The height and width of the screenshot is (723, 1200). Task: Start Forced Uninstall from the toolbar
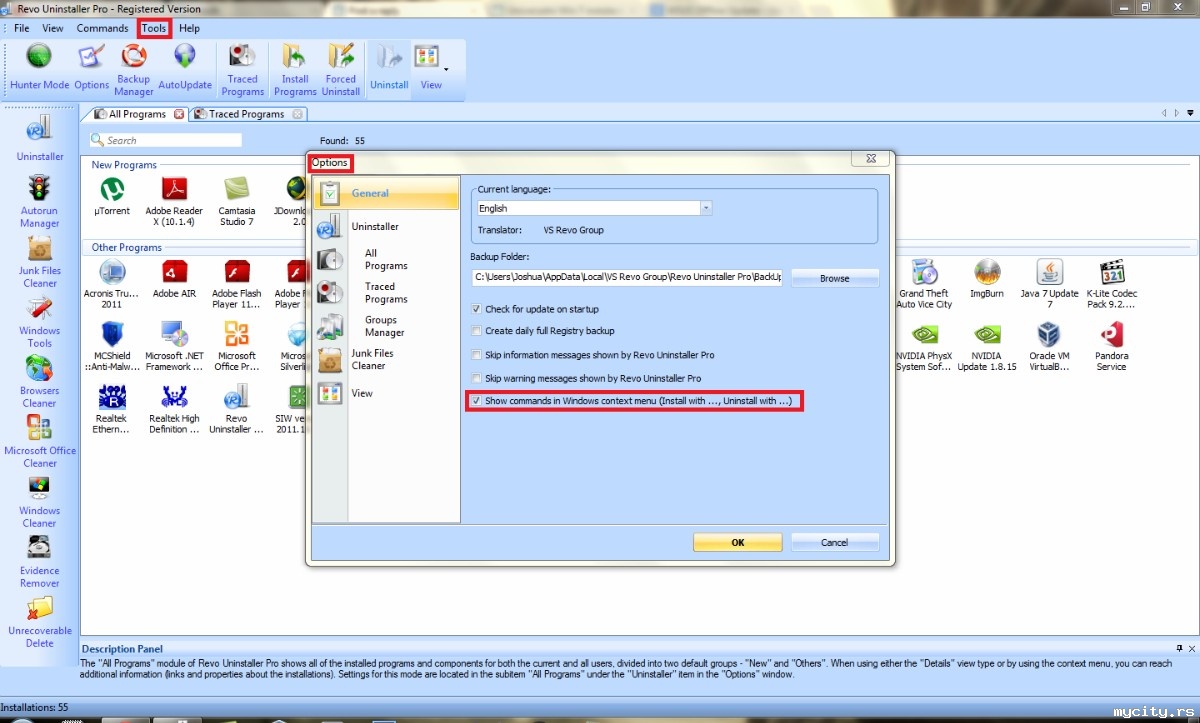[x=341, y=70]
